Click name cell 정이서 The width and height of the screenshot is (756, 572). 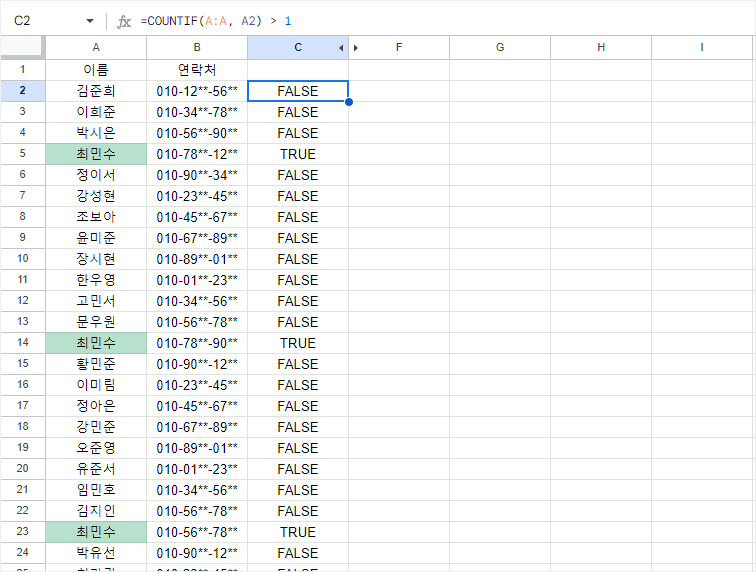[x=96, y=175]
